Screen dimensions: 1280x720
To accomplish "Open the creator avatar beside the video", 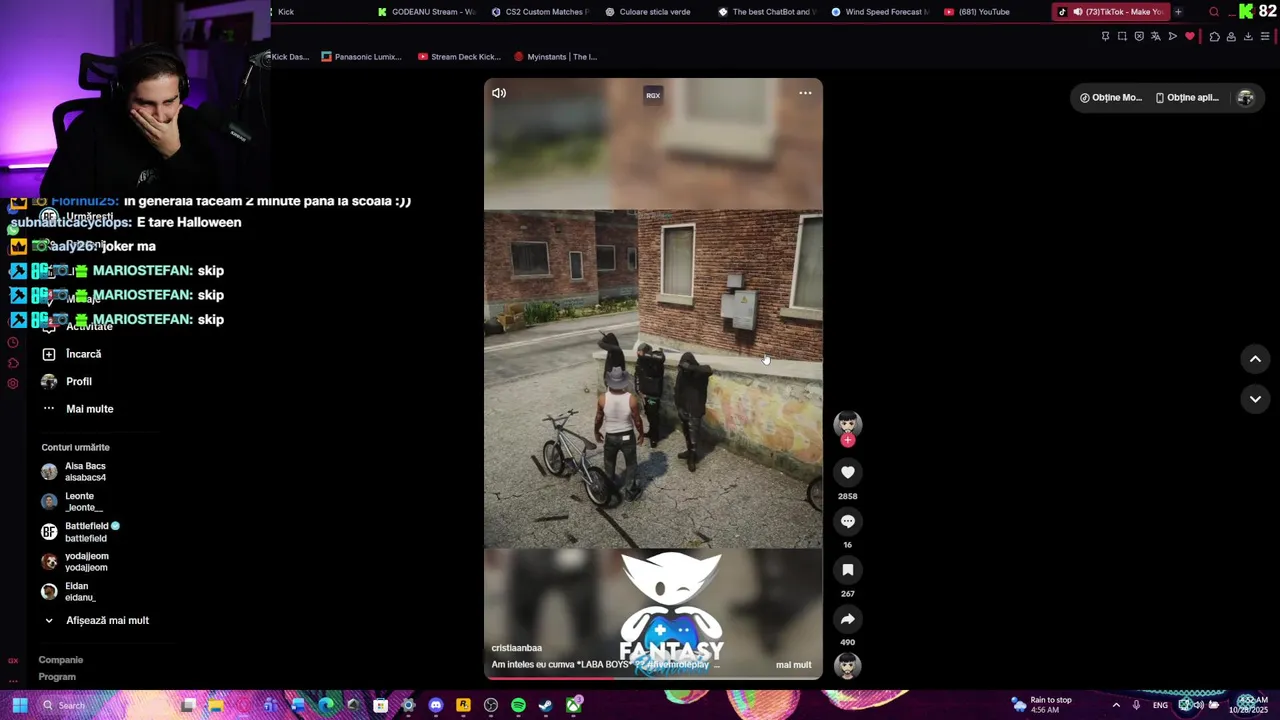I will pos(848,423).
